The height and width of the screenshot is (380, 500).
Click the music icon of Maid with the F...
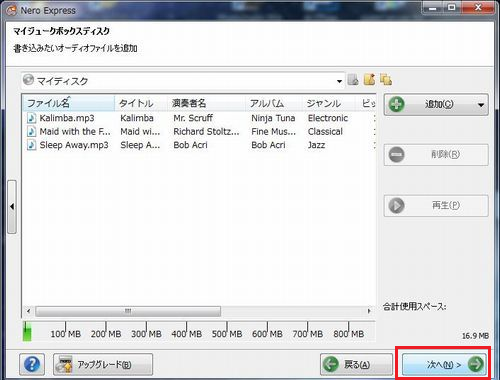pos(31,132)
